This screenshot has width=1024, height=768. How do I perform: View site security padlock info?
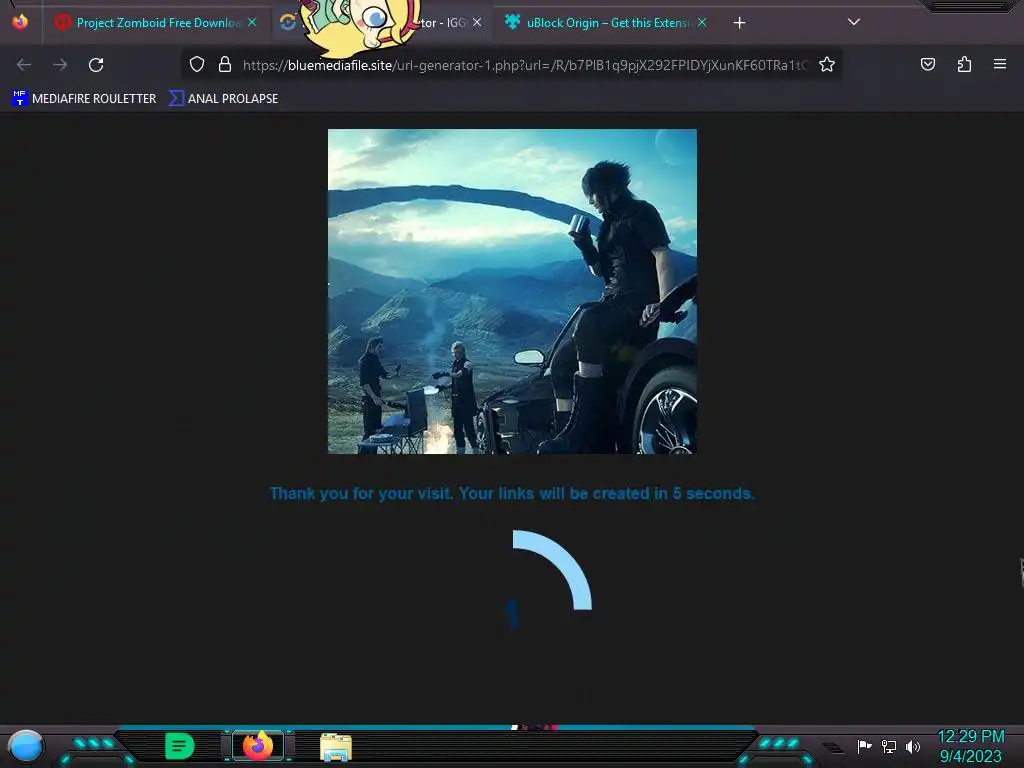coord(225,65)
